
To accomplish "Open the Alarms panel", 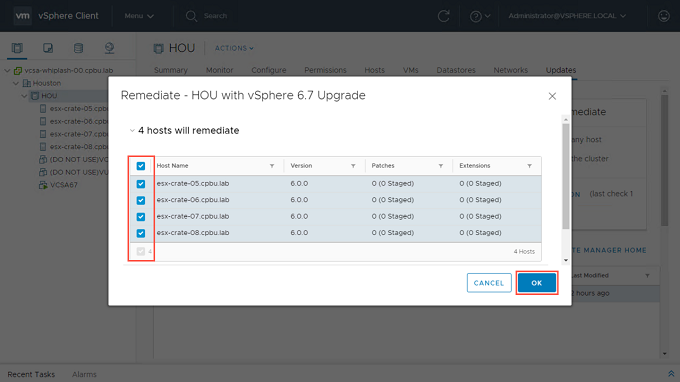I will click(84, 374).
